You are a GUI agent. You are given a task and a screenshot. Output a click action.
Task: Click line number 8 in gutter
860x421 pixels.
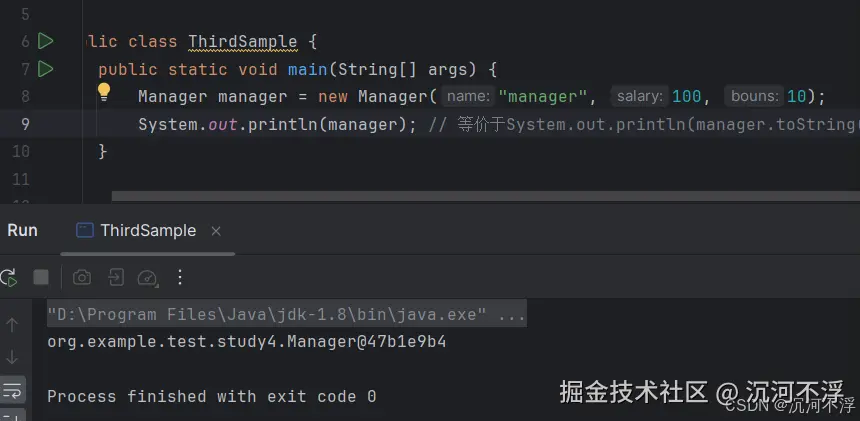25,96
